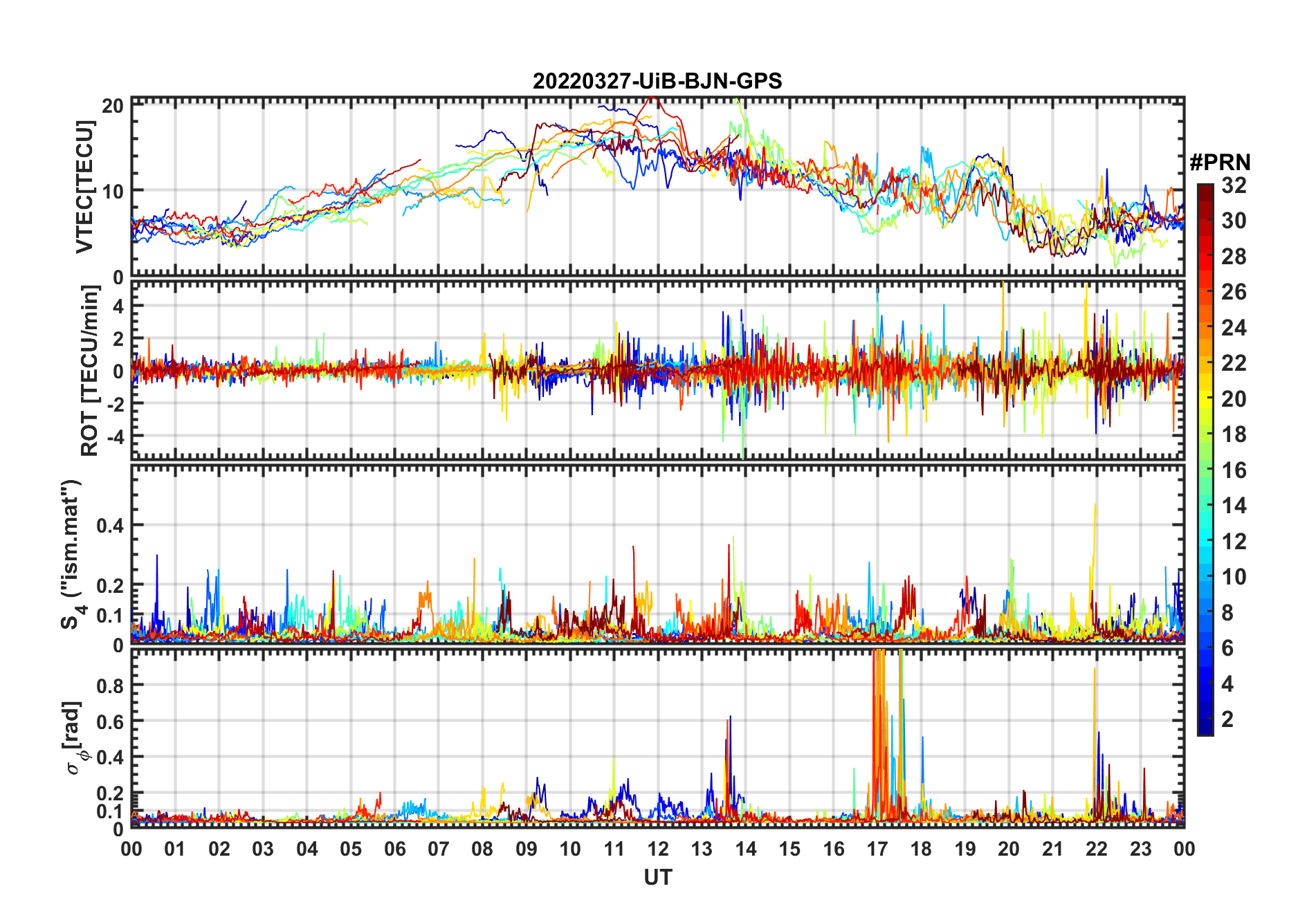The width and height of the screenshot is (1316, 920).
Task: Click sigma-phi axis tick value 0.8
Action: tap(111, 686)
